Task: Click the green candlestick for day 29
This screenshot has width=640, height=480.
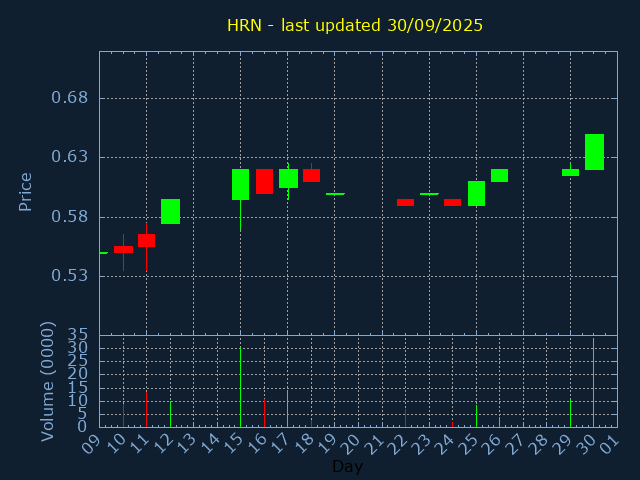Action: (x=570, y=172)
